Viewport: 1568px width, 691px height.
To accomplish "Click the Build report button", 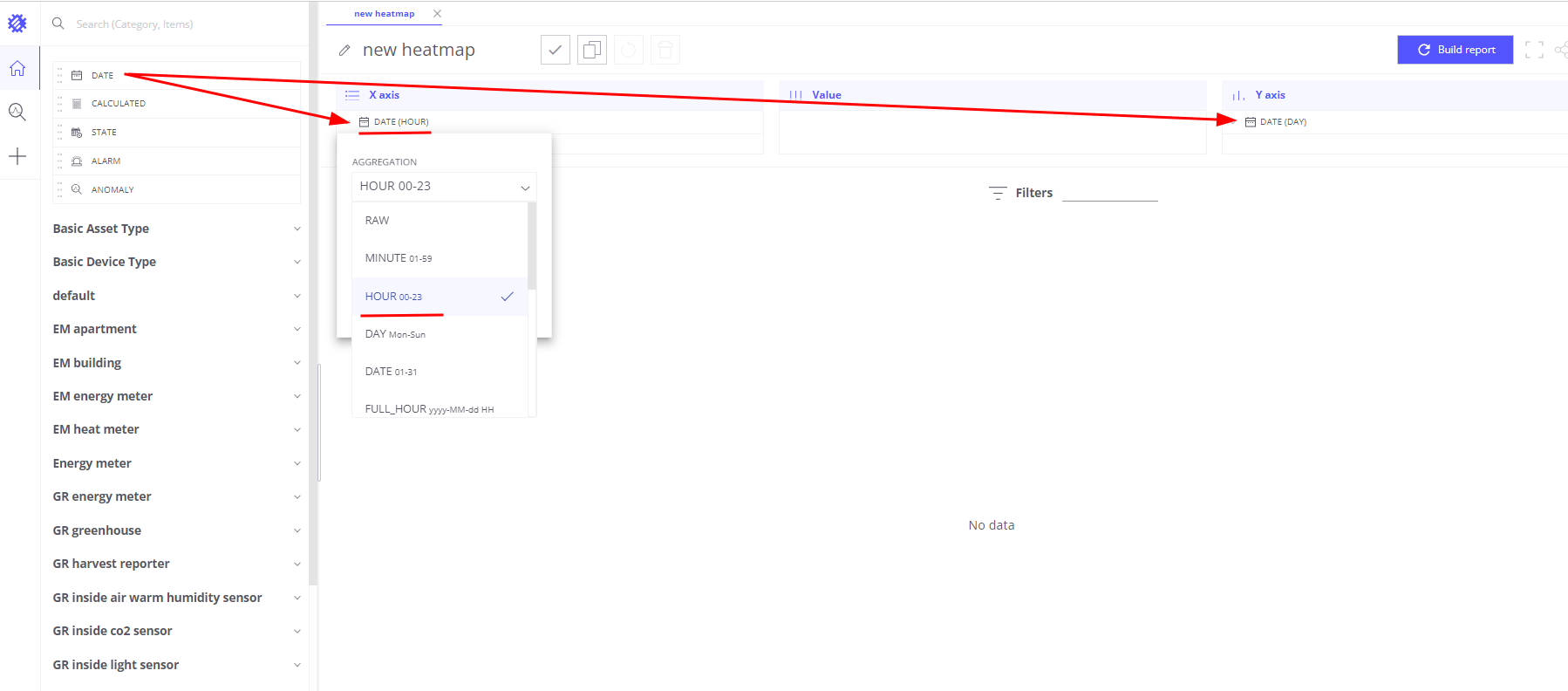I will [x=1455, y=50].
